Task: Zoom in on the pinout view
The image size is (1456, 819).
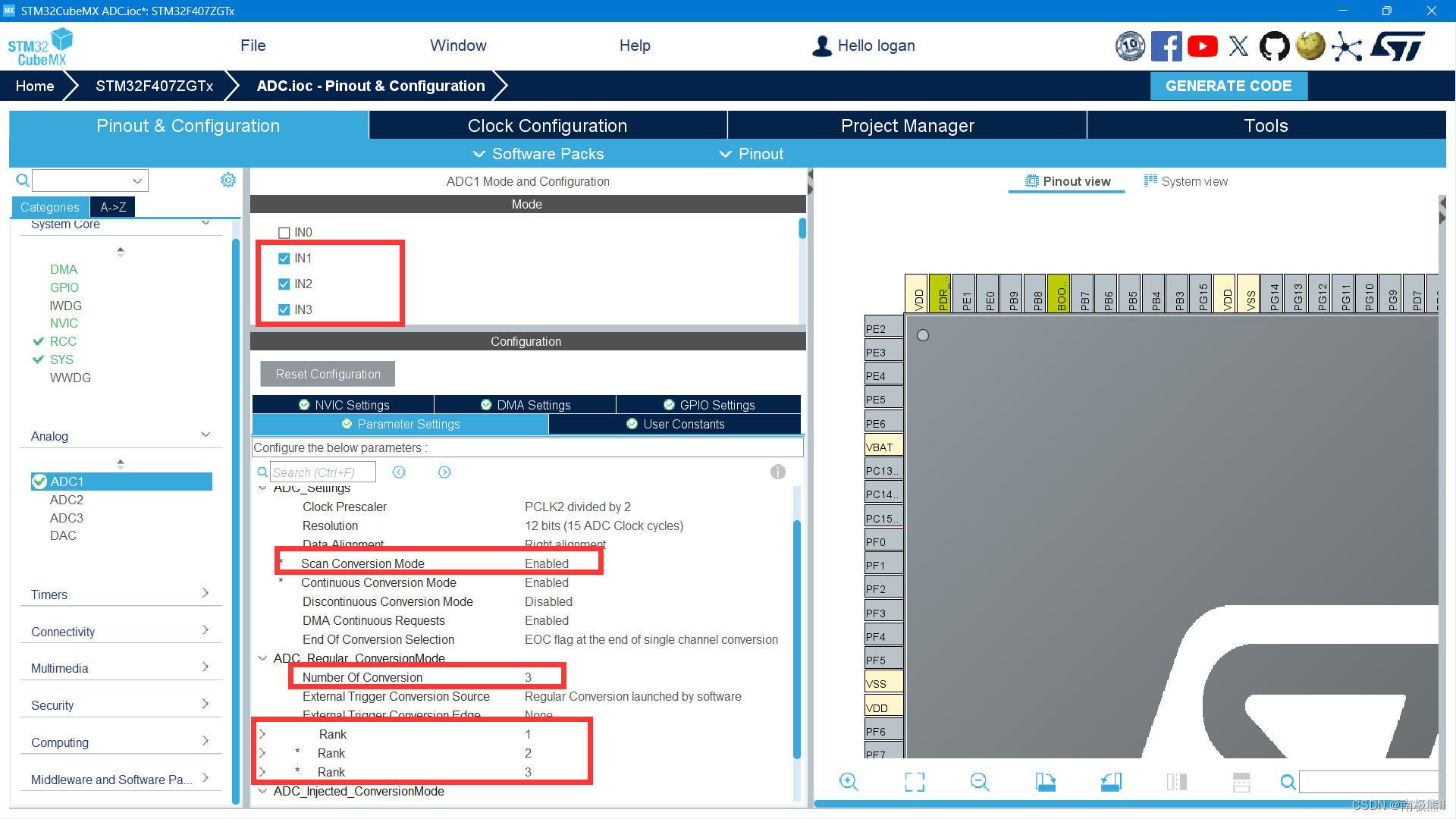Action: [x=849, y=782]
